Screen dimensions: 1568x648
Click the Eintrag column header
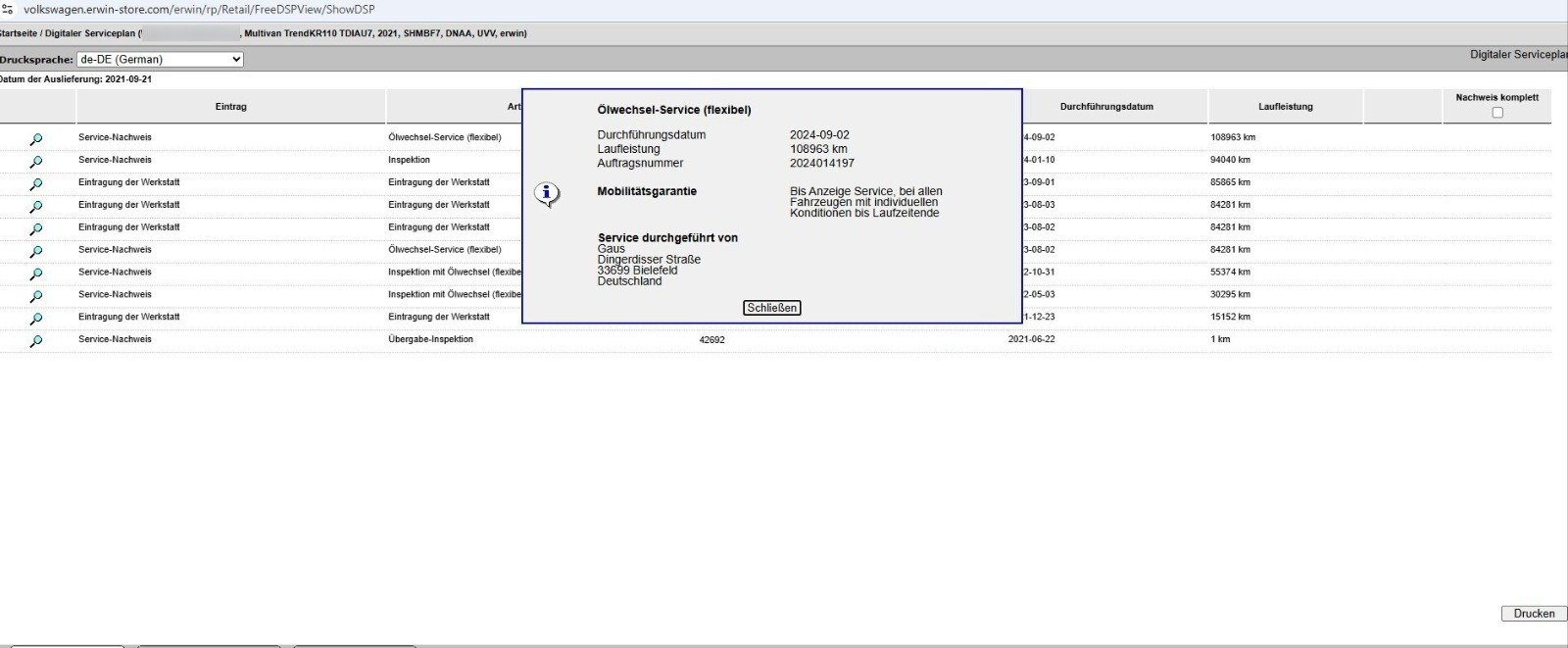point(231,107)
